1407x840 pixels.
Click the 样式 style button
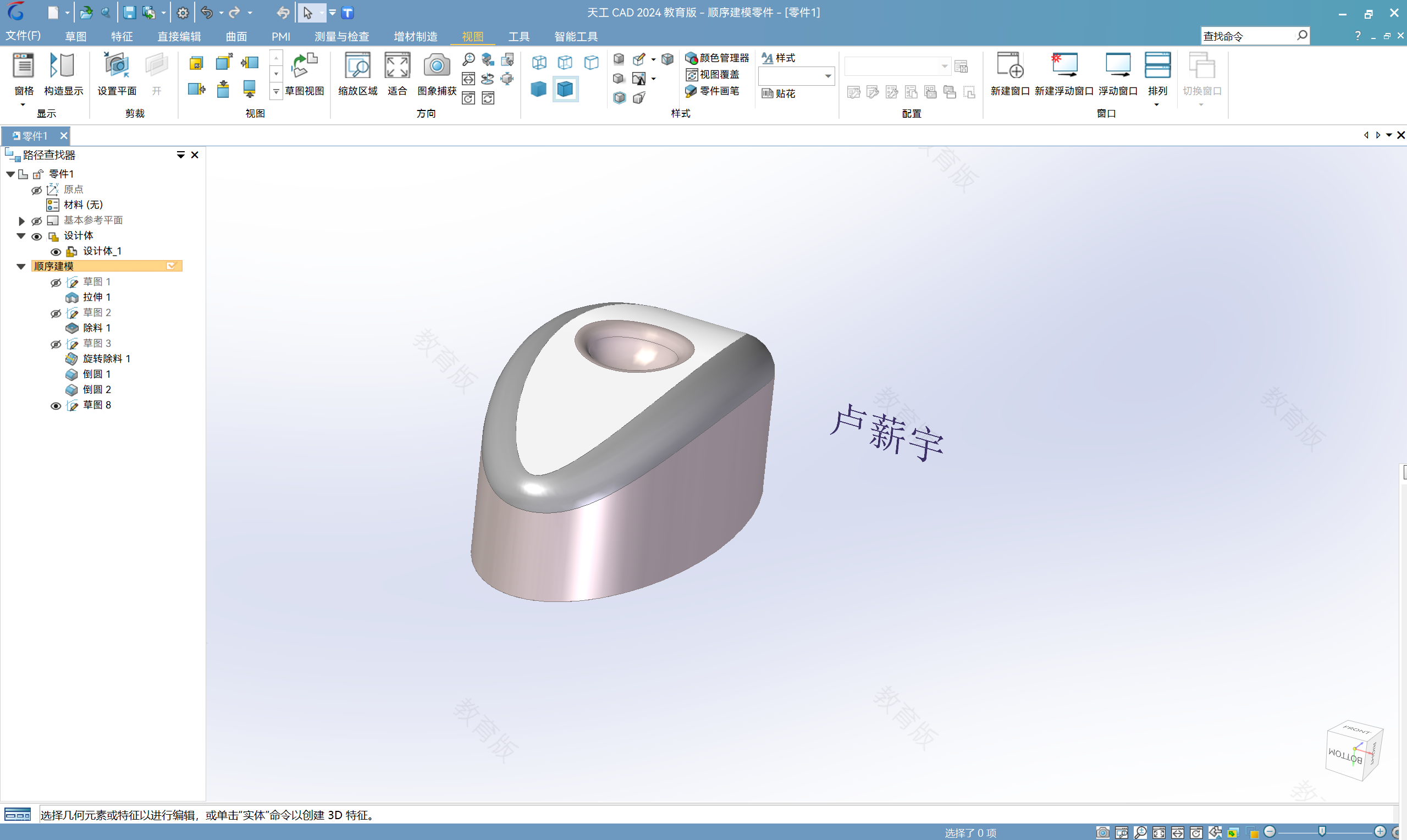pos(778,58)
